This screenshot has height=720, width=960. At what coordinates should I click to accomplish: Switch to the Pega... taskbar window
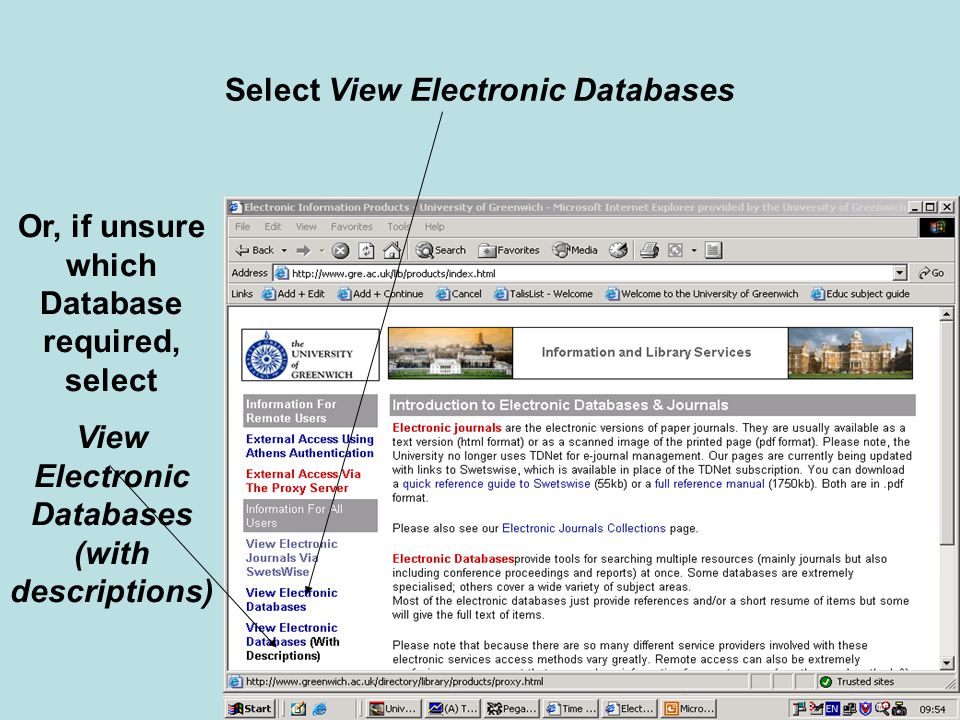[511, 708]
